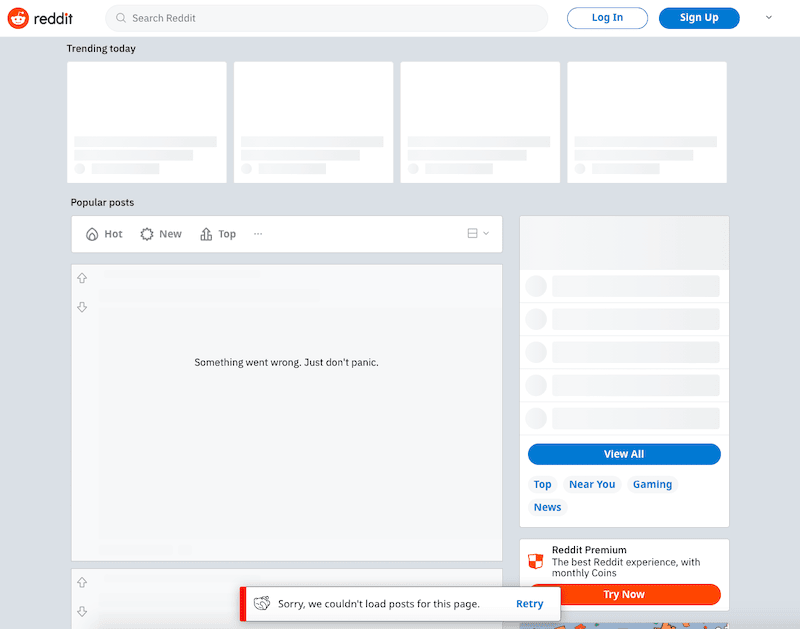
Task: Sort posts by Top
Action: click(x=218, y=234)
